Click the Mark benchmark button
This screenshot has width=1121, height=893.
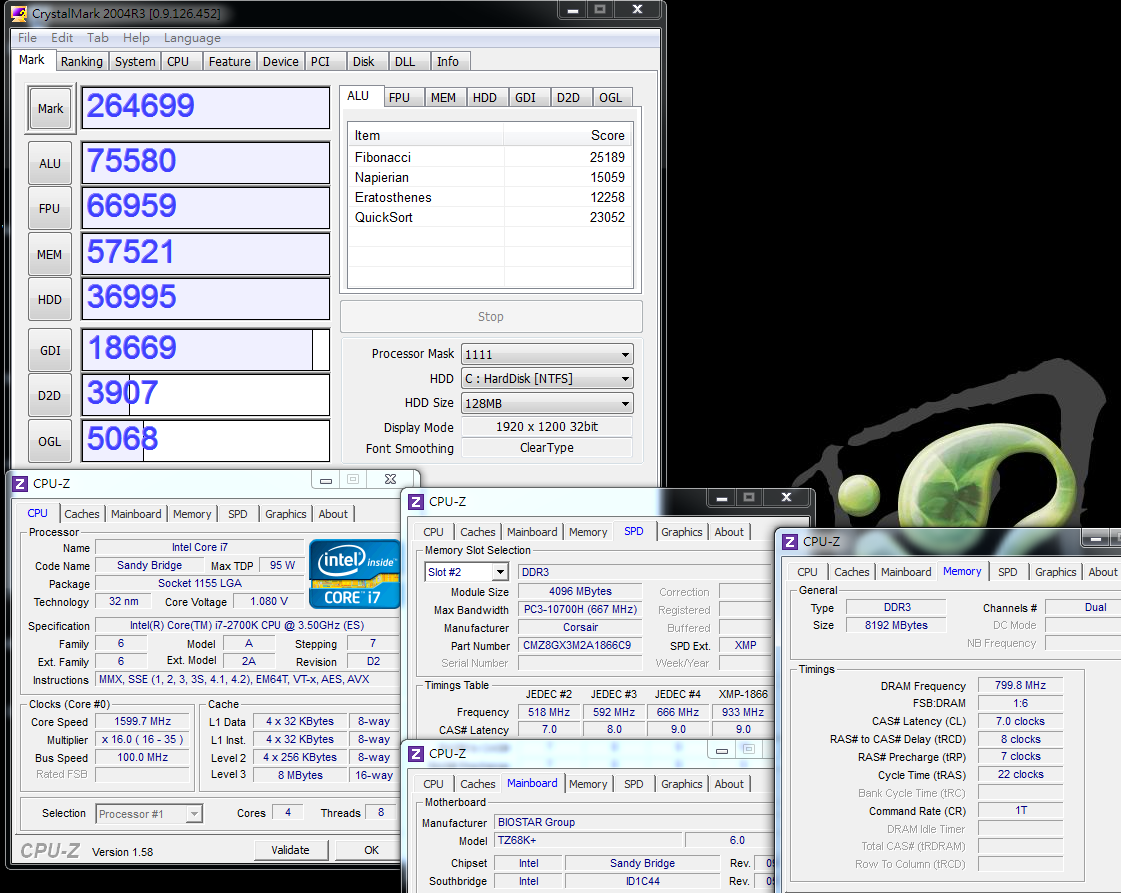coord(50,109)
